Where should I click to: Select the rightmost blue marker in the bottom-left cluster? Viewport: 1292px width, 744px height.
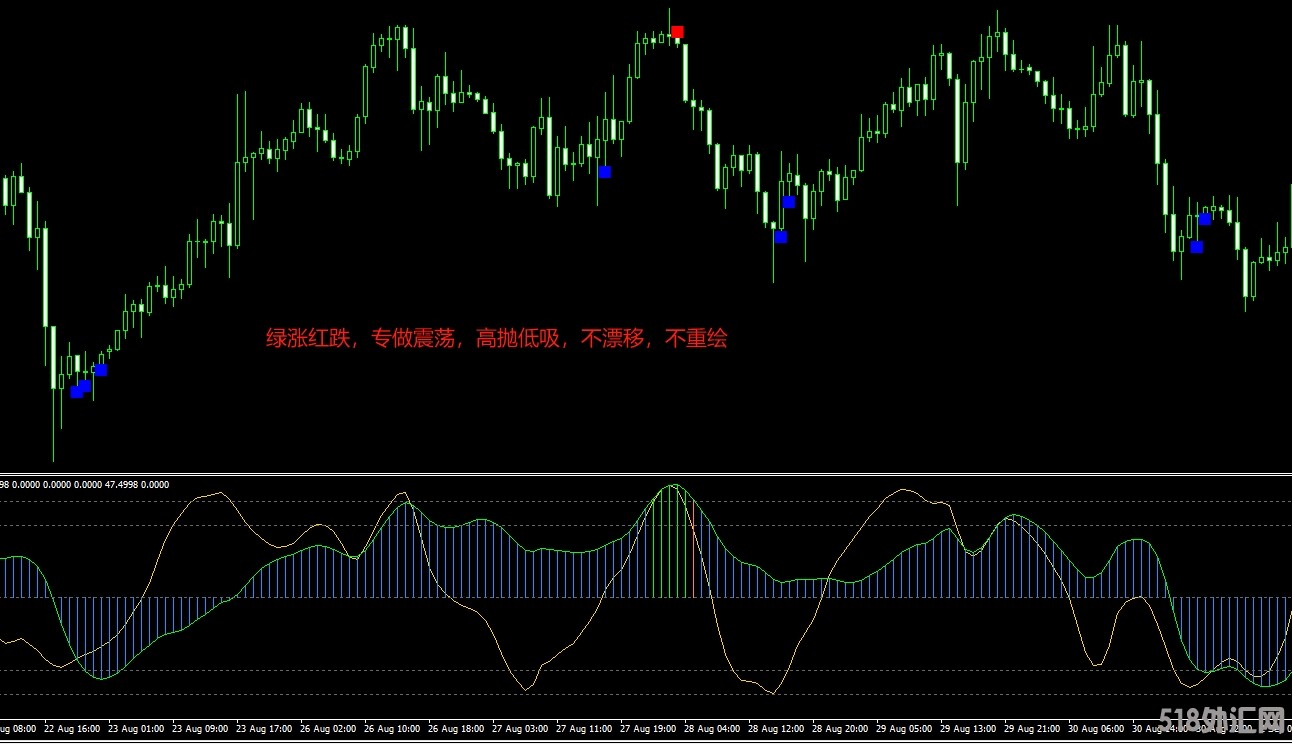point(101,370)
